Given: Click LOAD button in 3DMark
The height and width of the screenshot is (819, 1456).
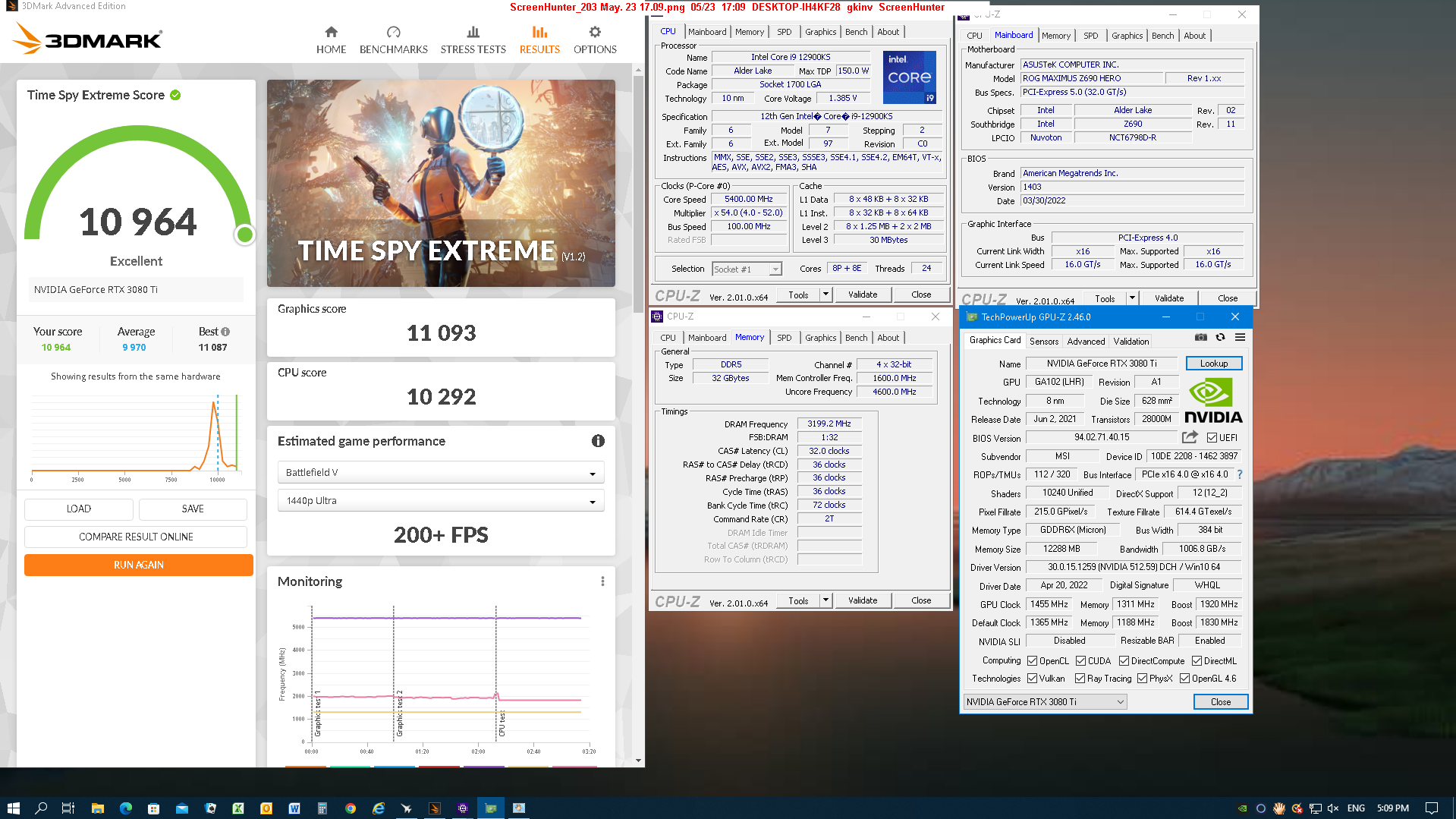Looking at the screenshot, I should [x=79, y=509].
